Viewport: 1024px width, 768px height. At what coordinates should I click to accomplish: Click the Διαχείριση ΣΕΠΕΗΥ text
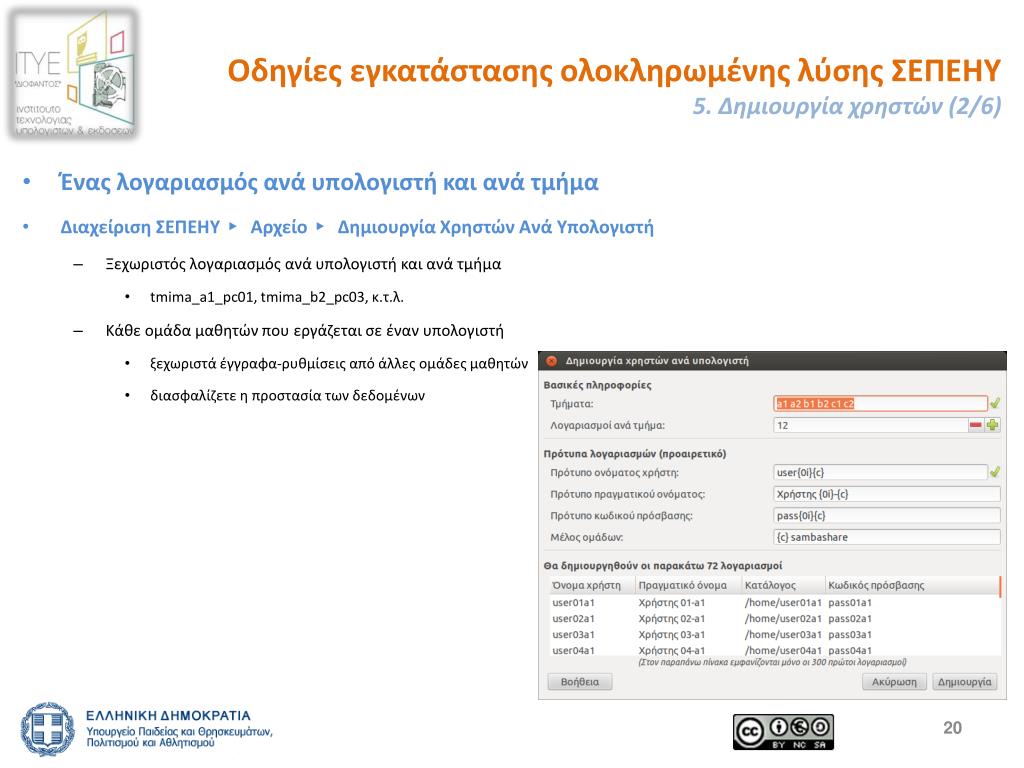140,227
